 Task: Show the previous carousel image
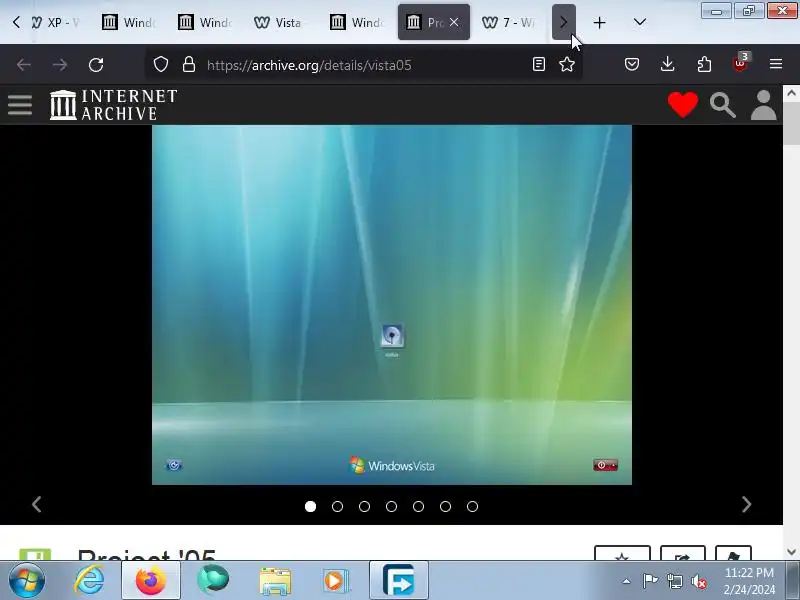(36, 505)
